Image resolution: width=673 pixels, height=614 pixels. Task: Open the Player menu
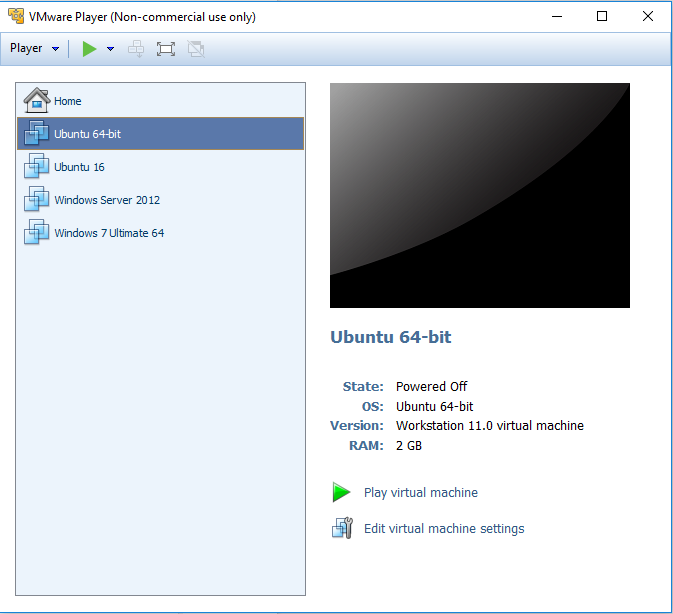[34, 48]
